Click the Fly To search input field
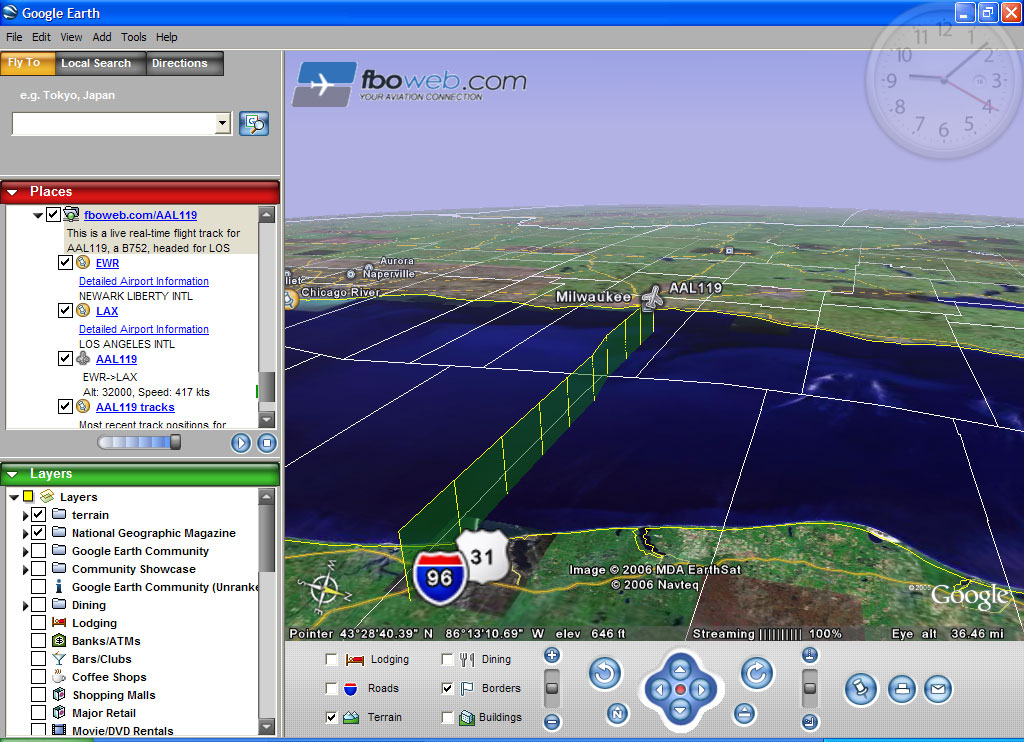 (x=114, y=123)
